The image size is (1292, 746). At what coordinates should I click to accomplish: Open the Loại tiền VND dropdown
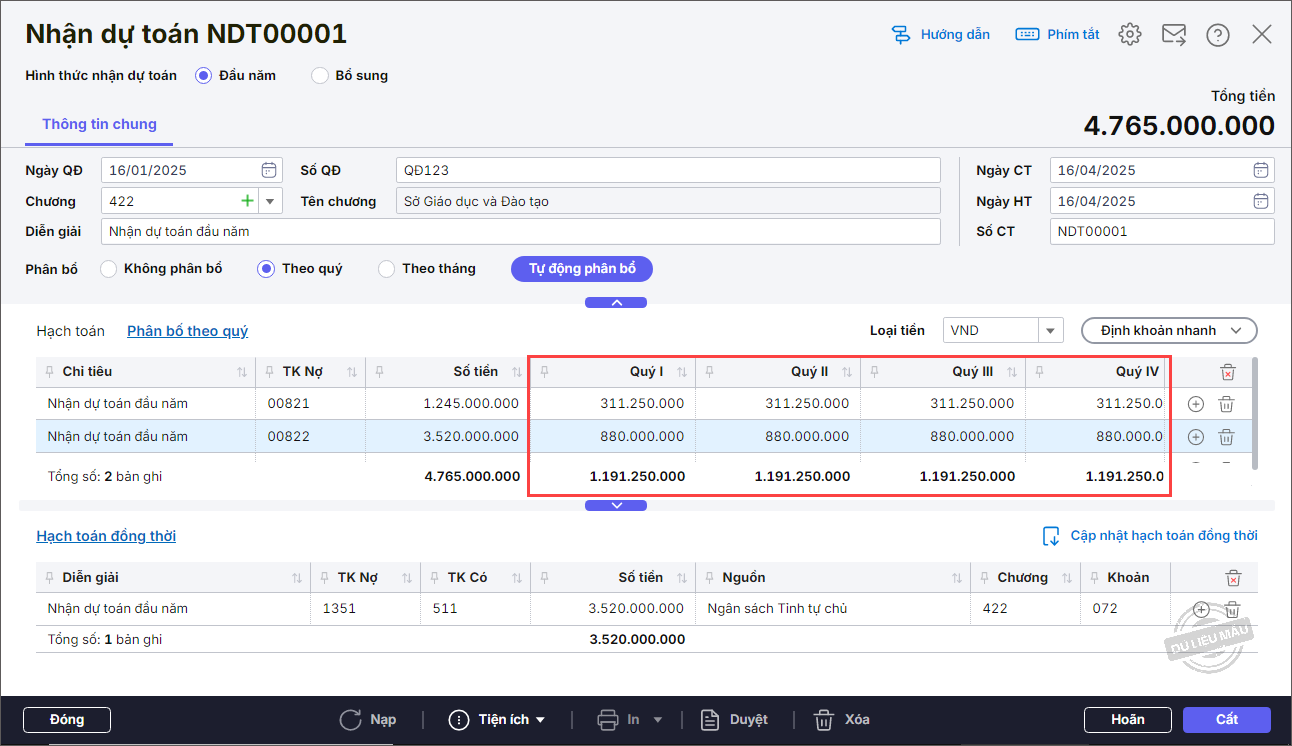[1050, 330]
